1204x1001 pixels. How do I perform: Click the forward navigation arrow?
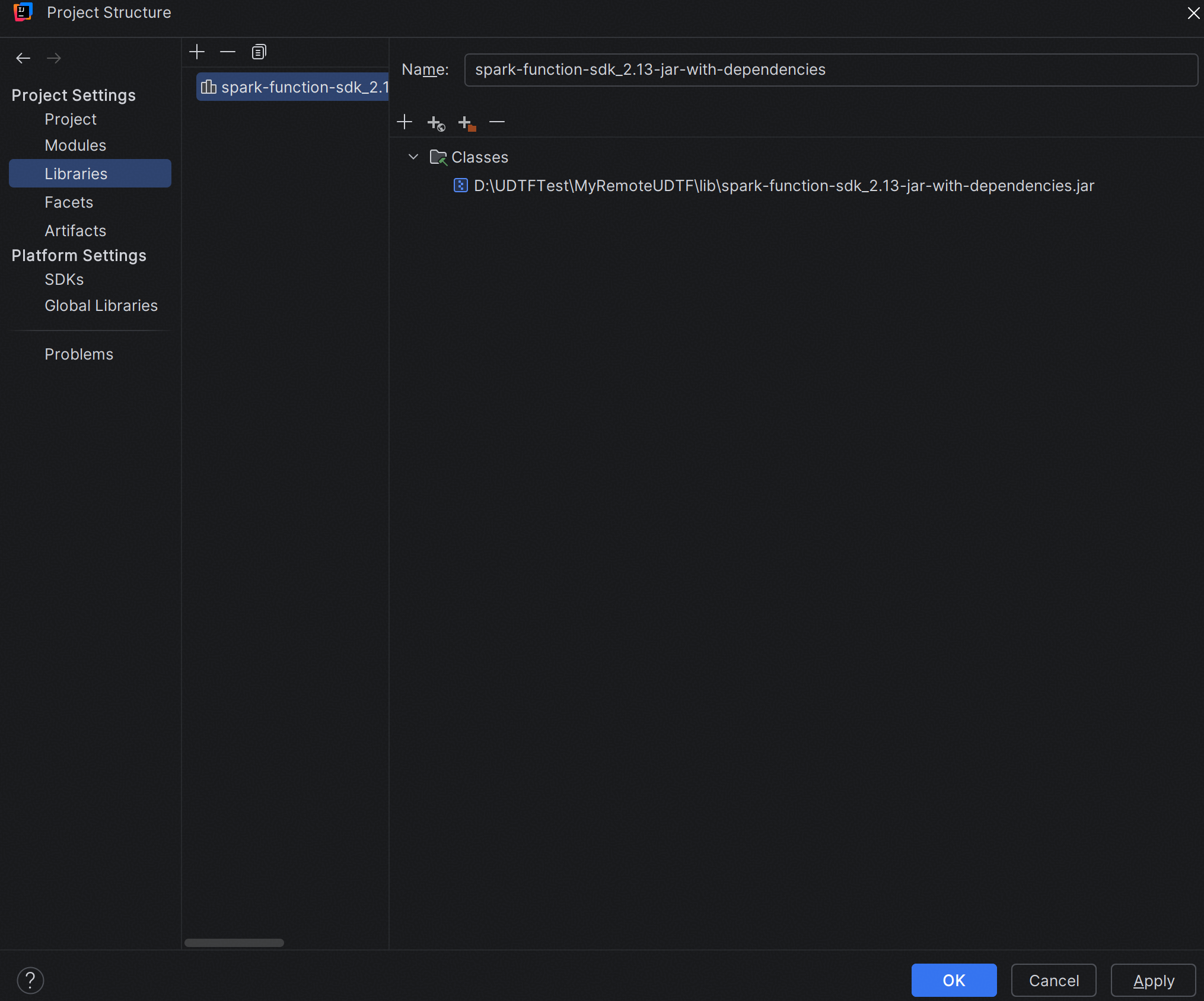(x=54, y=58)
